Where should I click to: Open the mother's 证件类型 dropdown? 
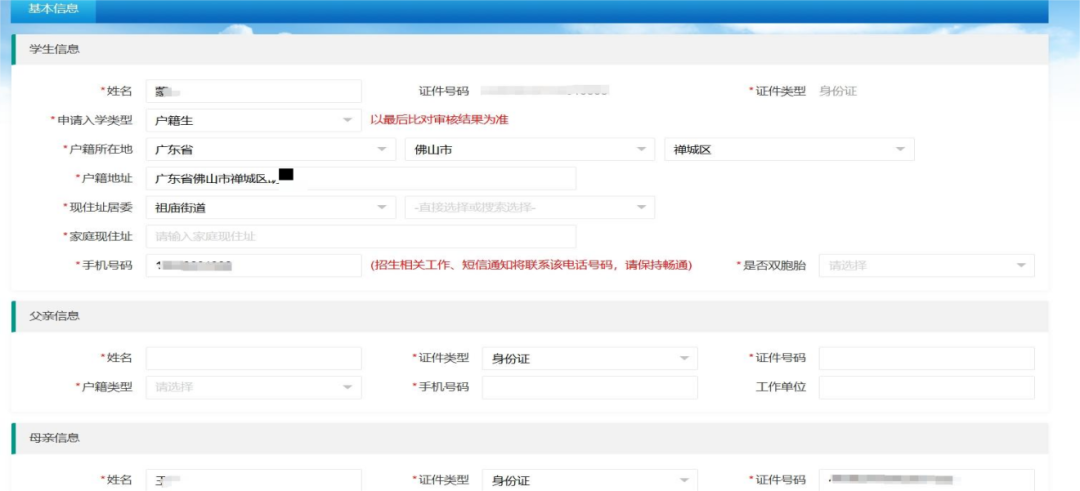click(x=590, y=480)
